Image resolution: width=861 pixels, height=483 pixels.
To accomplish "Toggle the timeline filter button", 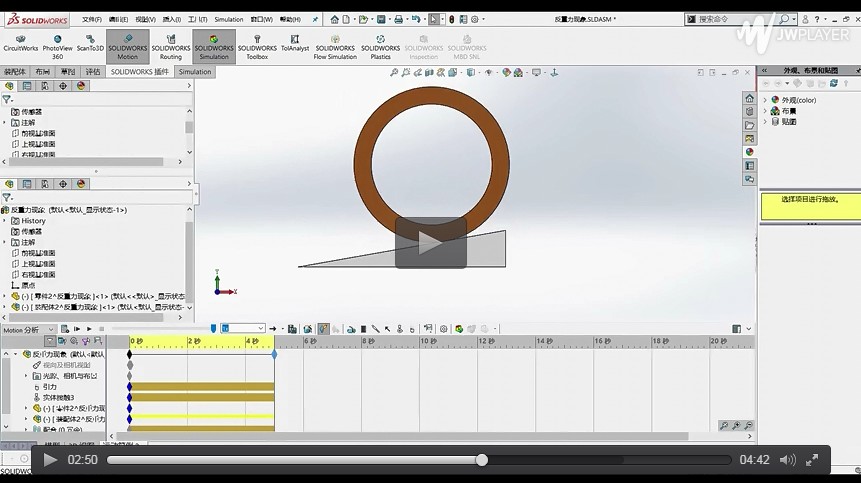I will coord(48,342).
